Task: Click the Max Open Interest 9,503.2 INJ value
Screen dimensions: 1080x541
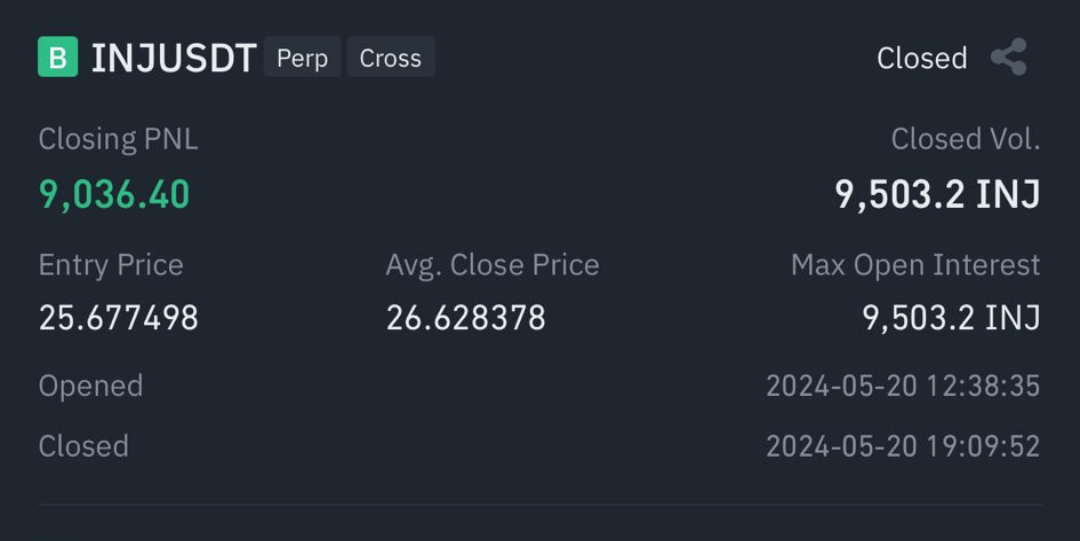Action: pos(951,318)
